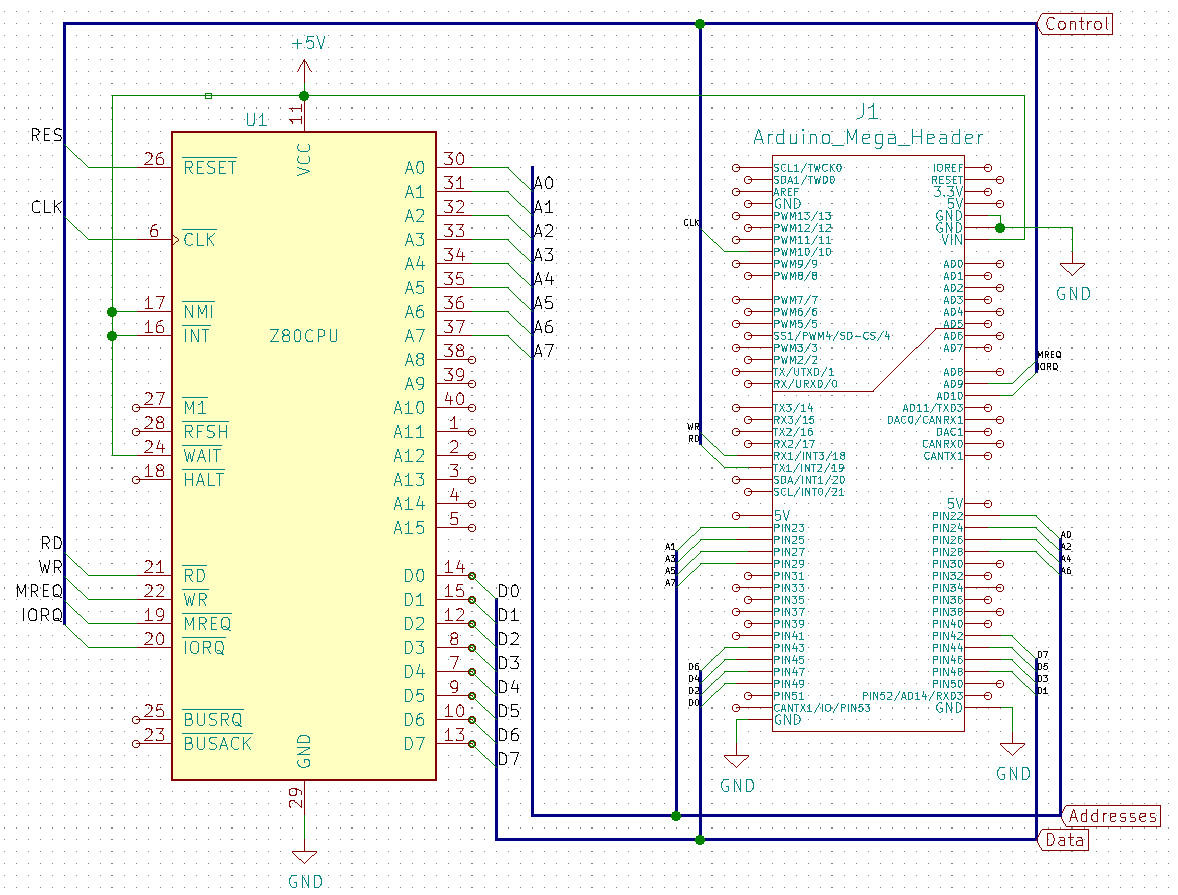Click the +5V power symbol arrow

click(x=304, y=68)
